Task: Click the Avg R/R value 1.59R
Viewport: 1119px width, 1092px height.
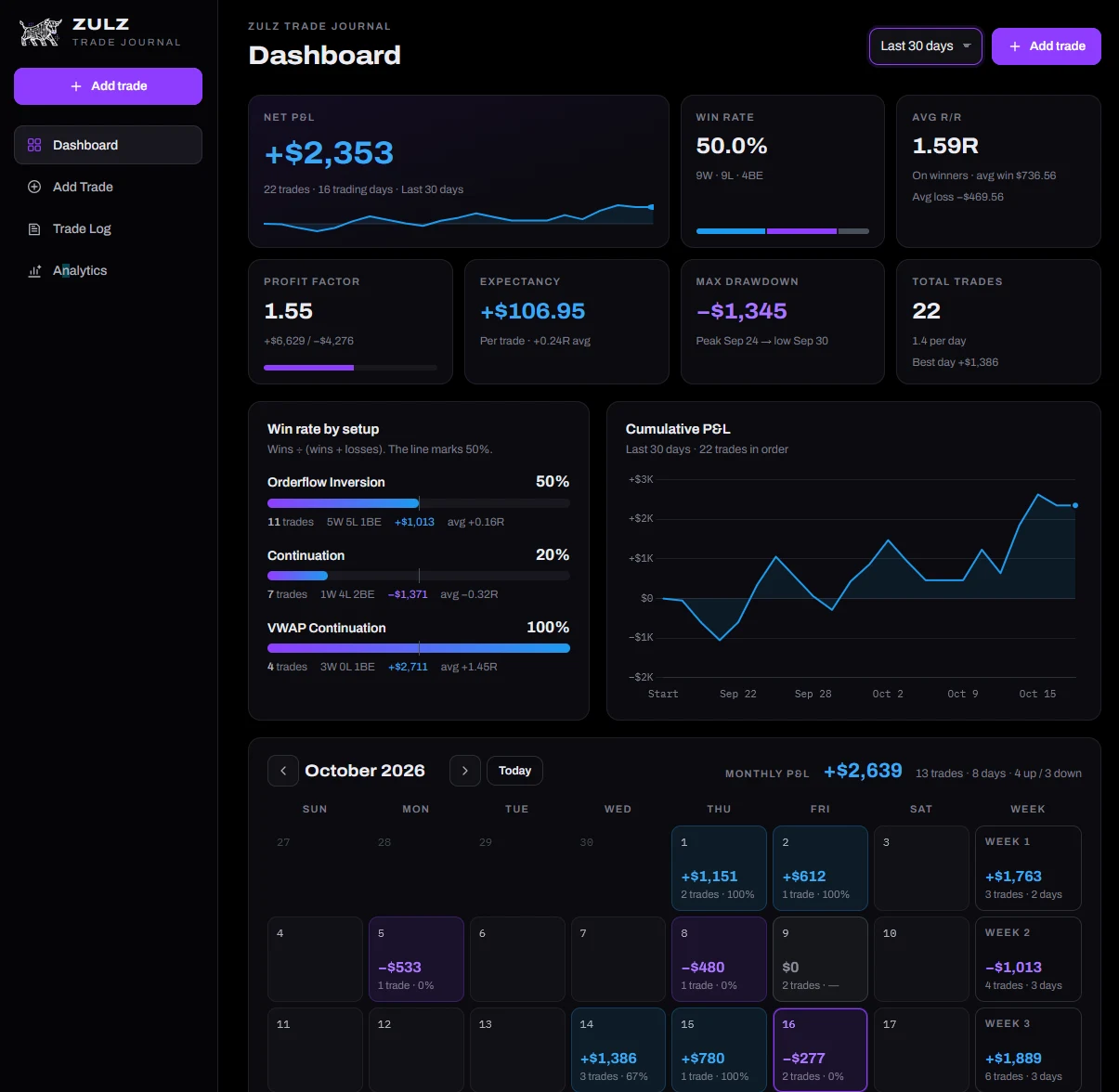Action: point(945,146)
